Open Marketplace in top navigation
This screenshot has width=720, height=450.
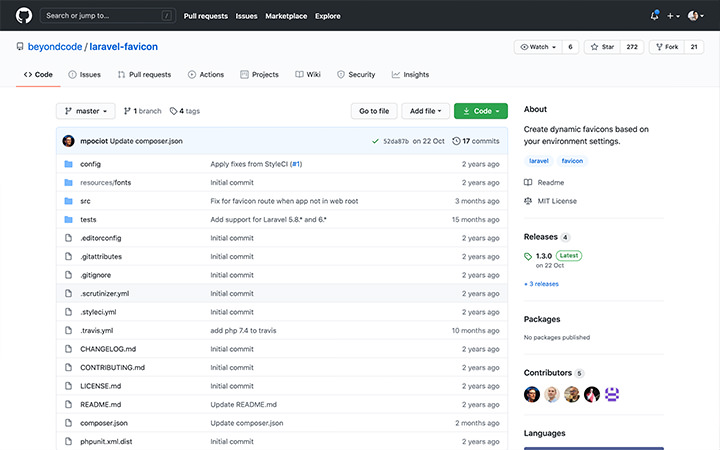click(x=286, y=16)
